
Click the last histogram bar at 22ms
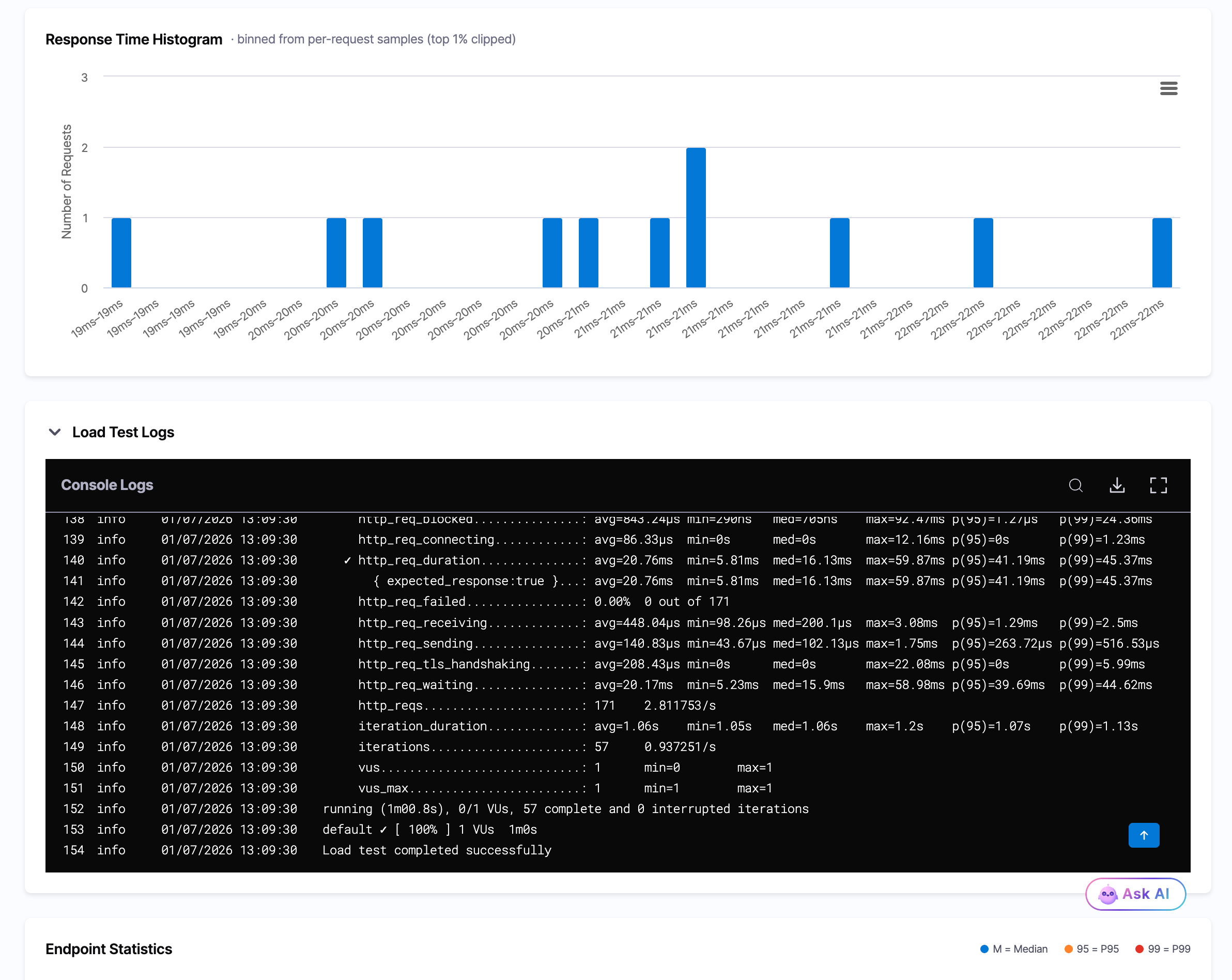coord(1162,253)
